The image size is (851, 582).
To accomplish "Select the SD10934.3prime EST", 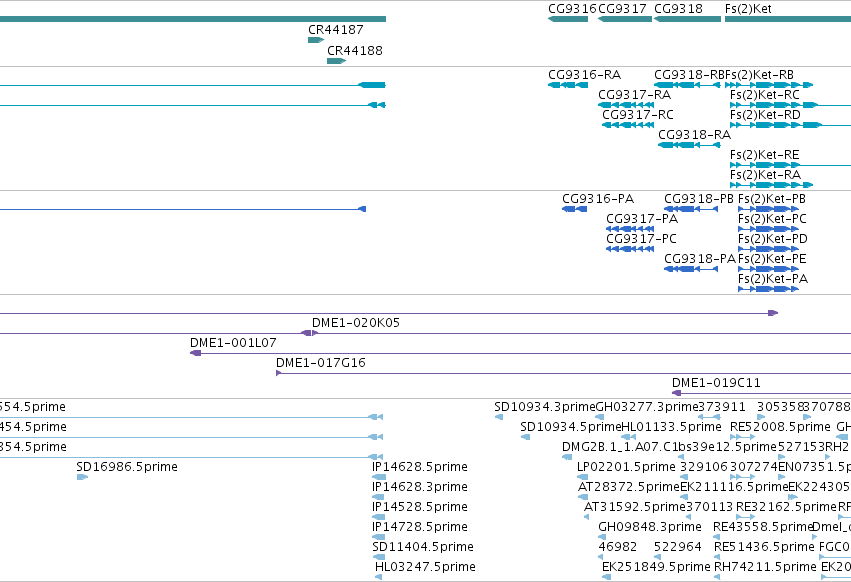I will pyautogui.click(x=498, y=417).
